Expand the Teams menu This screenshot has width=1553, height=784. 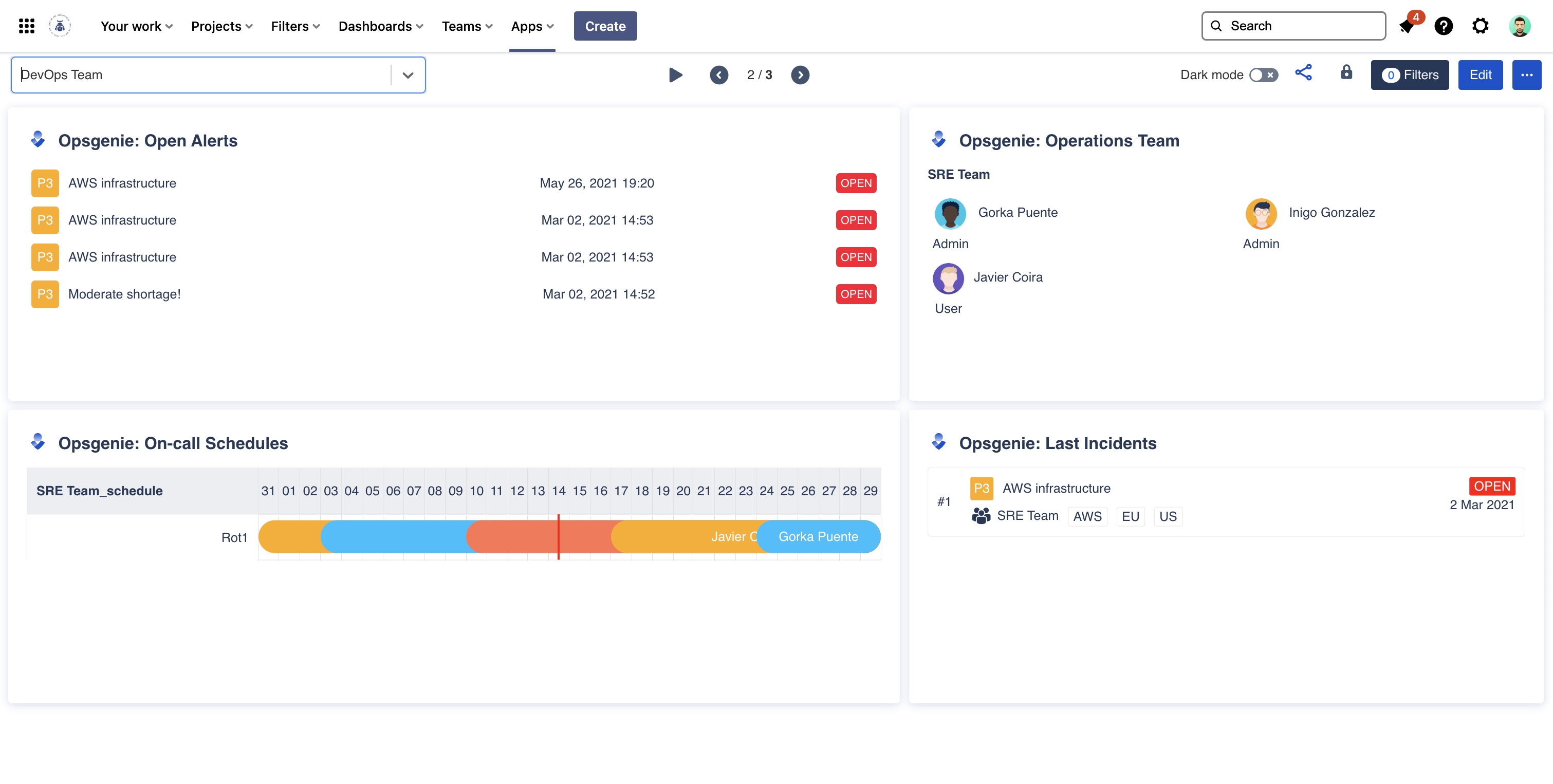pyautogui.click(x=467, y=26)
